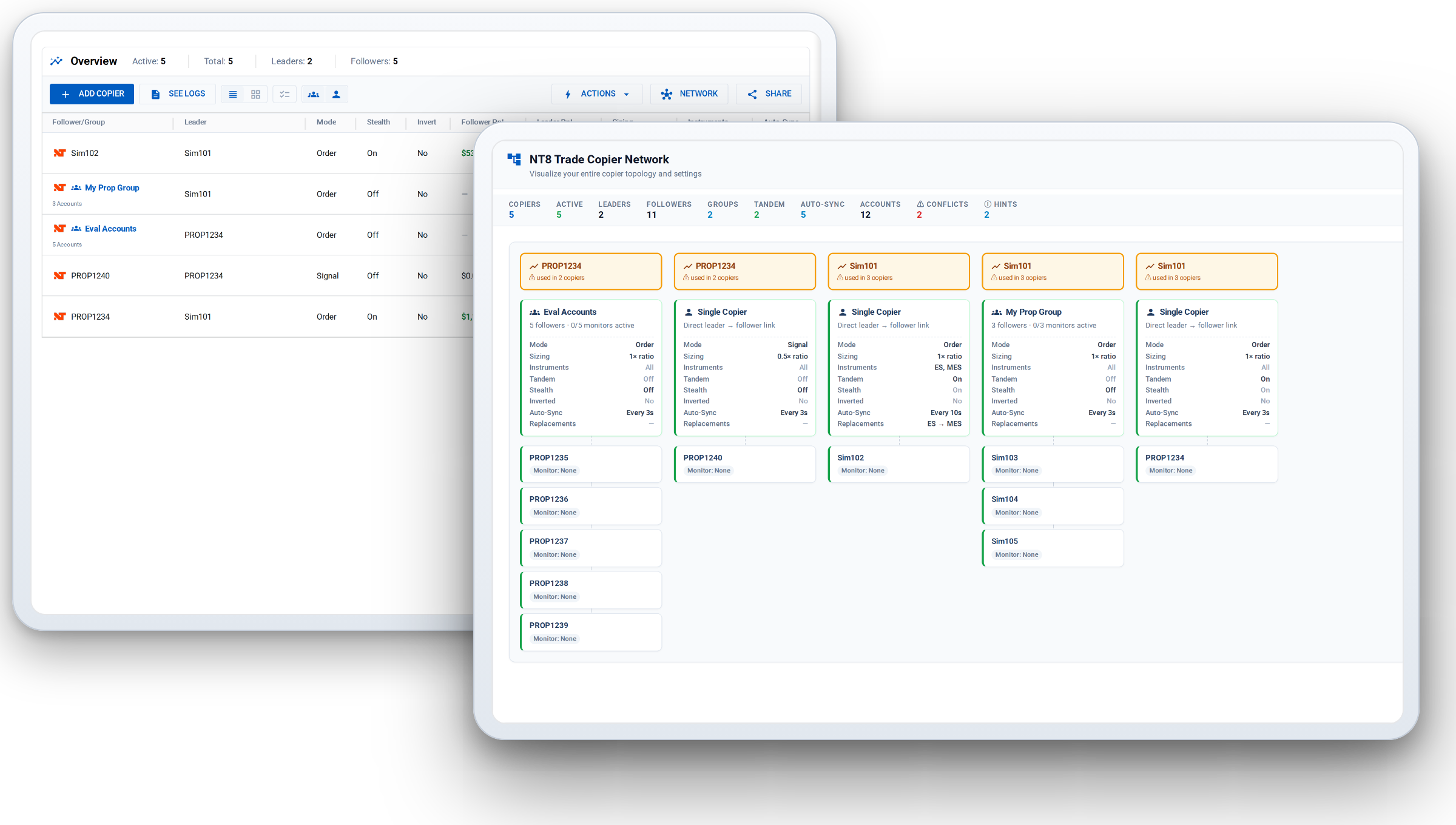Click the SHARE button
The height and width of the screenshot is (825, 1456).
click(x=769, y=94)
